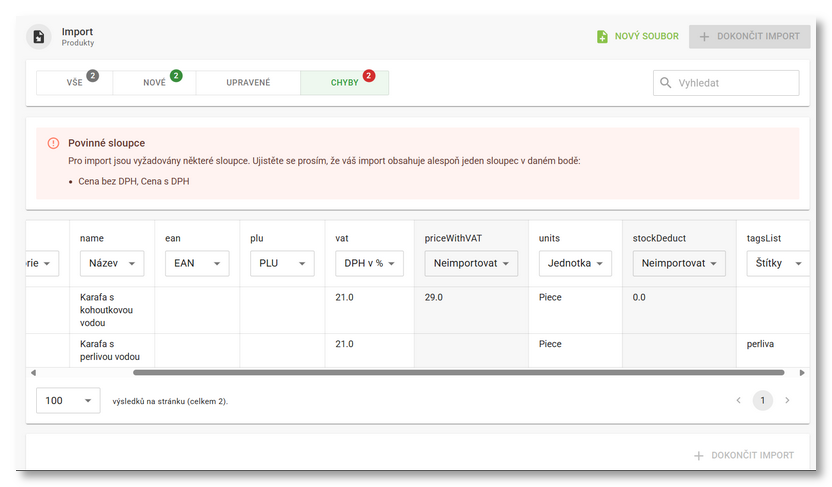Viewport: 832px width, 487px height.
Task: Click the priceWithVAT column header
Action: [453, 239]
